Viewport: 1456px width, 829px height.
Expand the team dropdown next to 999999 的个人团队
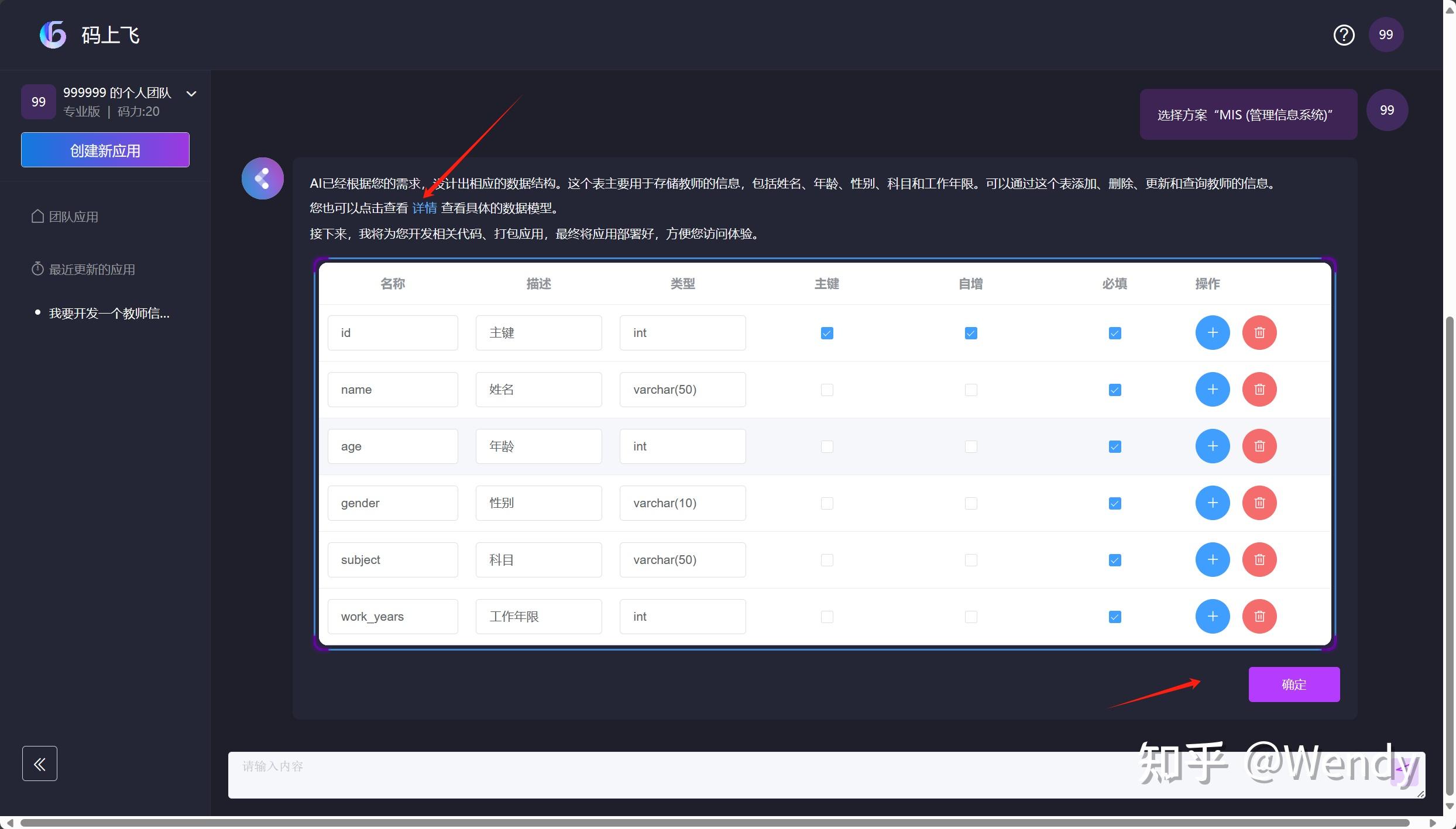191,93
